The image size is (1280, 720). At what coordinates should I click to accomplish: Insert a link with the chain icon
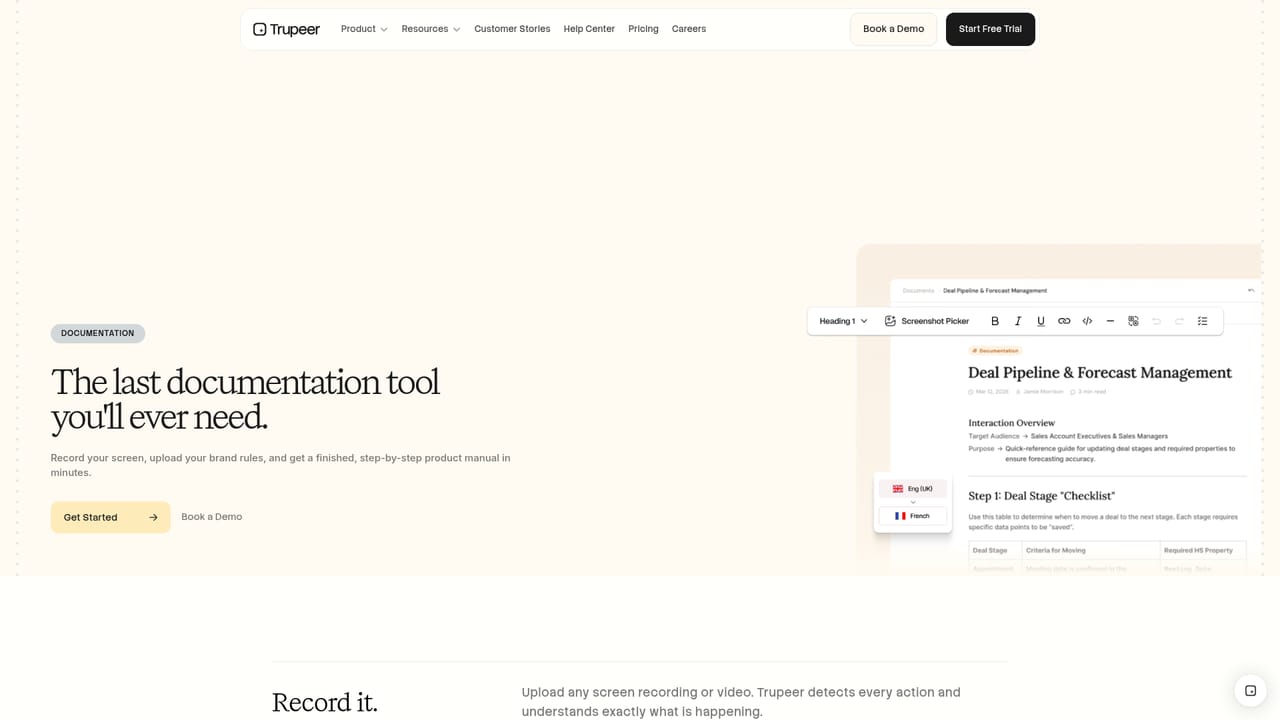1064,321
